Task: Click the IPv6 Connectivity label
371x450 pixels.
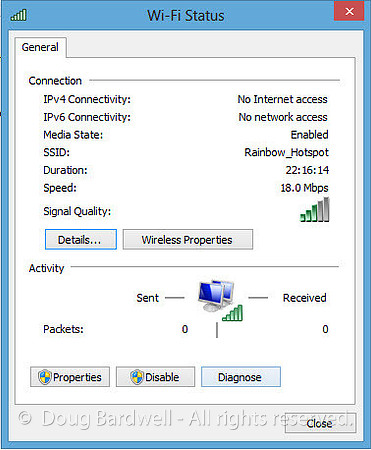Action: pos(87,117)
